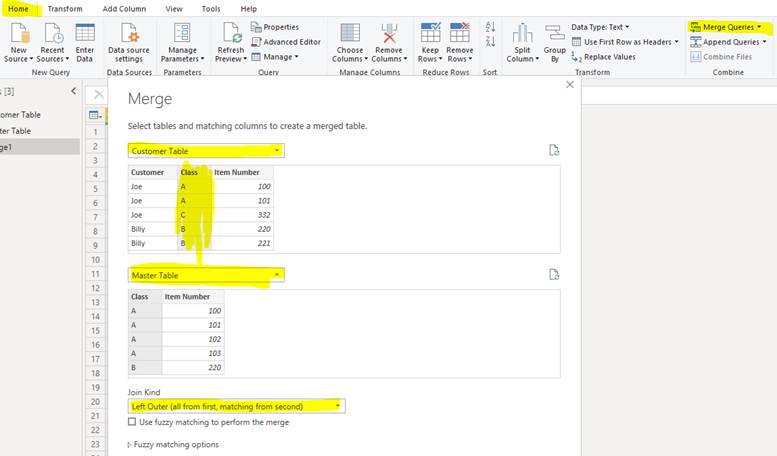The width and height of the screenshot is (777, 456).
Task: Enable fuzzy matching checkbox
Action: pyautogui.click(x=132, y=422)
